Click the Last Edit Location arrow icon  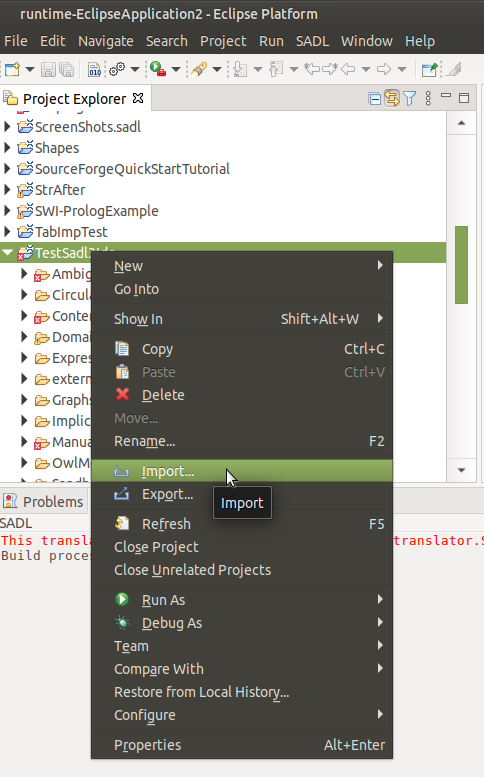[x=312, y=69]
